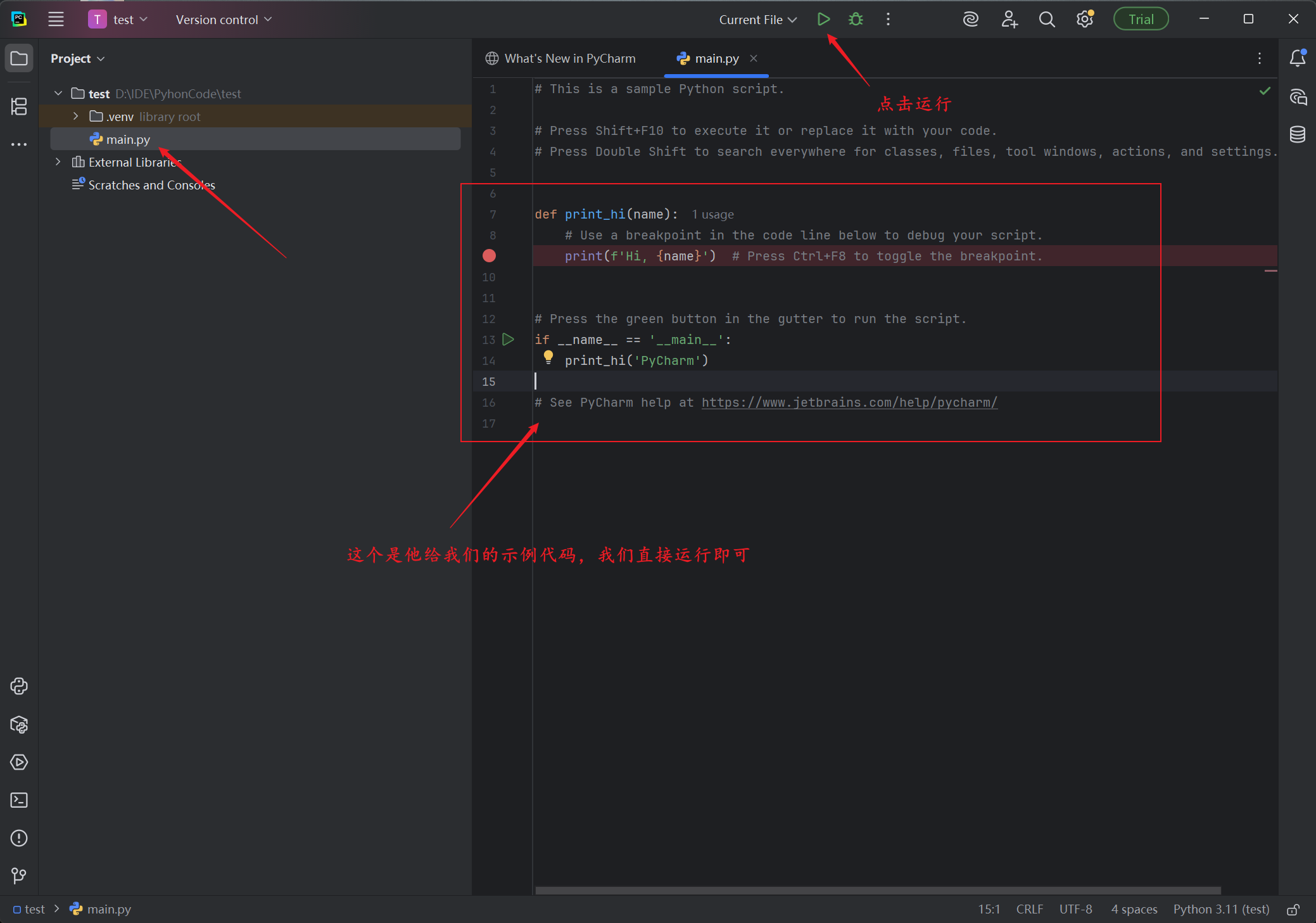This screenshot has width=1316, height=923.
Task: Open the Python Console tool window
Action: point(19,686)
